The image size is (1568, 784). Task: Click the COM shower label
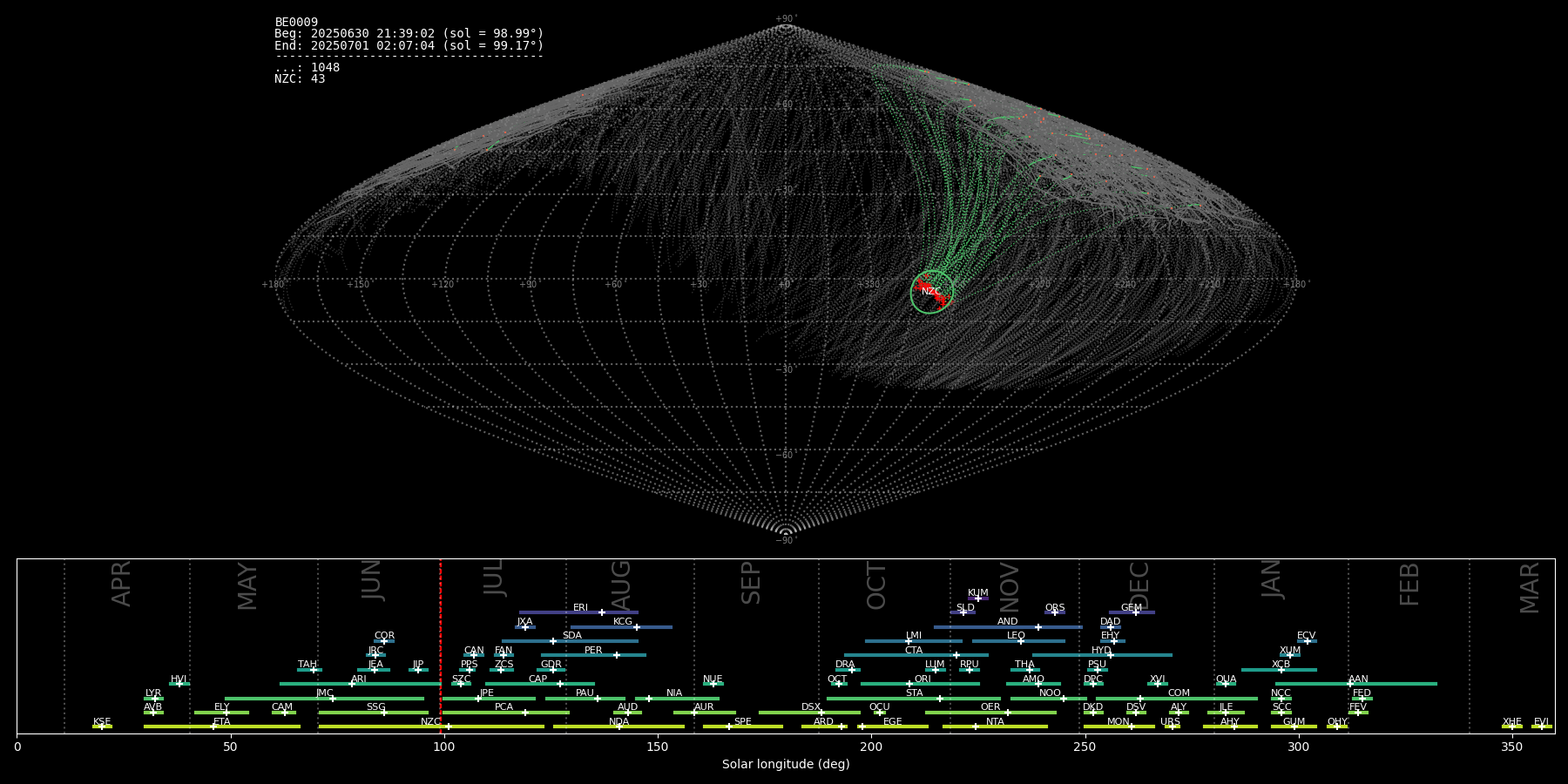[x=1179, y=693]
